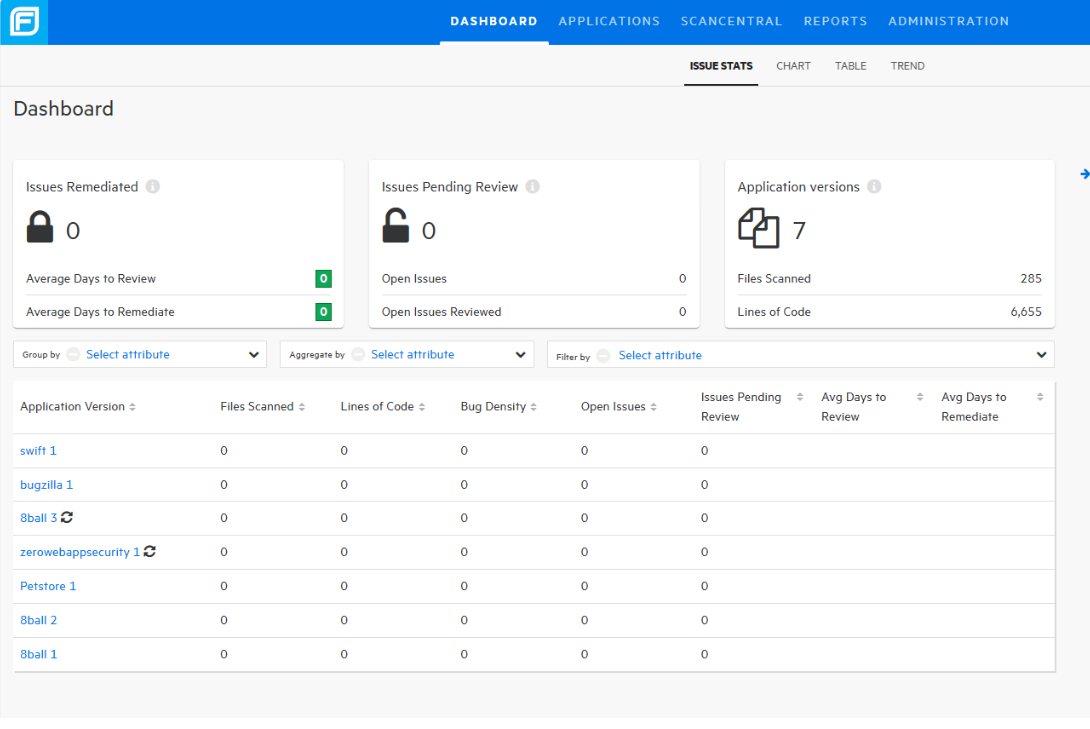Open the swift 1 application version

coord(38,451)
